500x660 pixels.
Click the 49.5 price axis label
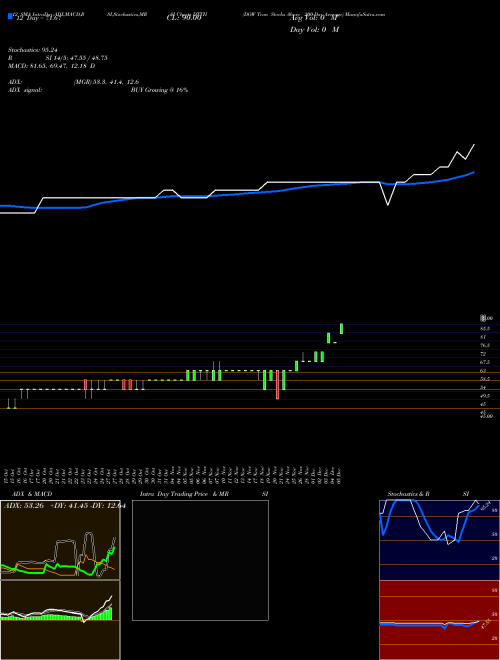coord(484,396)
